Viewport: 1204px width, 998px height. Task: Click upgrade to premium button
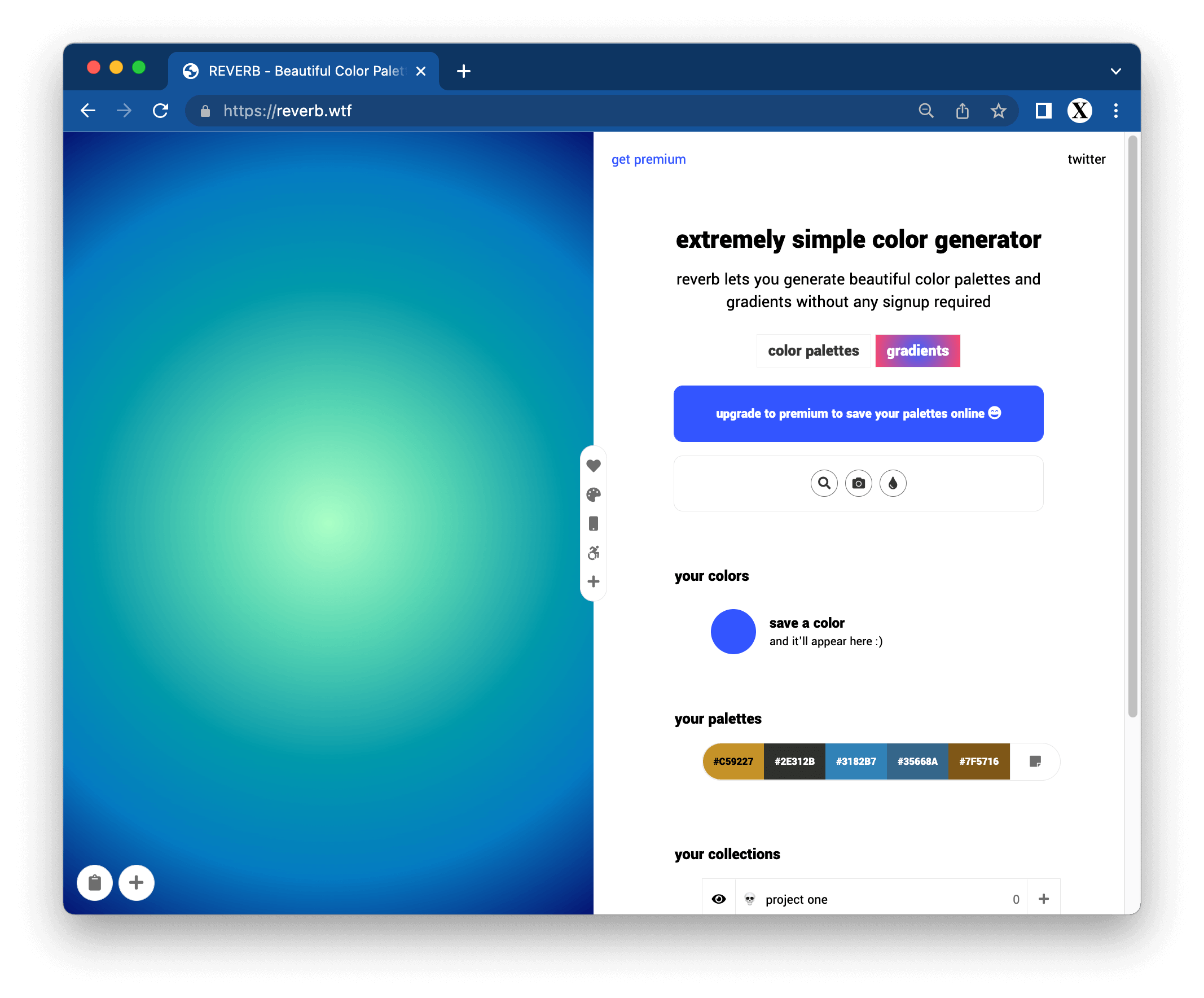(857, 413)
